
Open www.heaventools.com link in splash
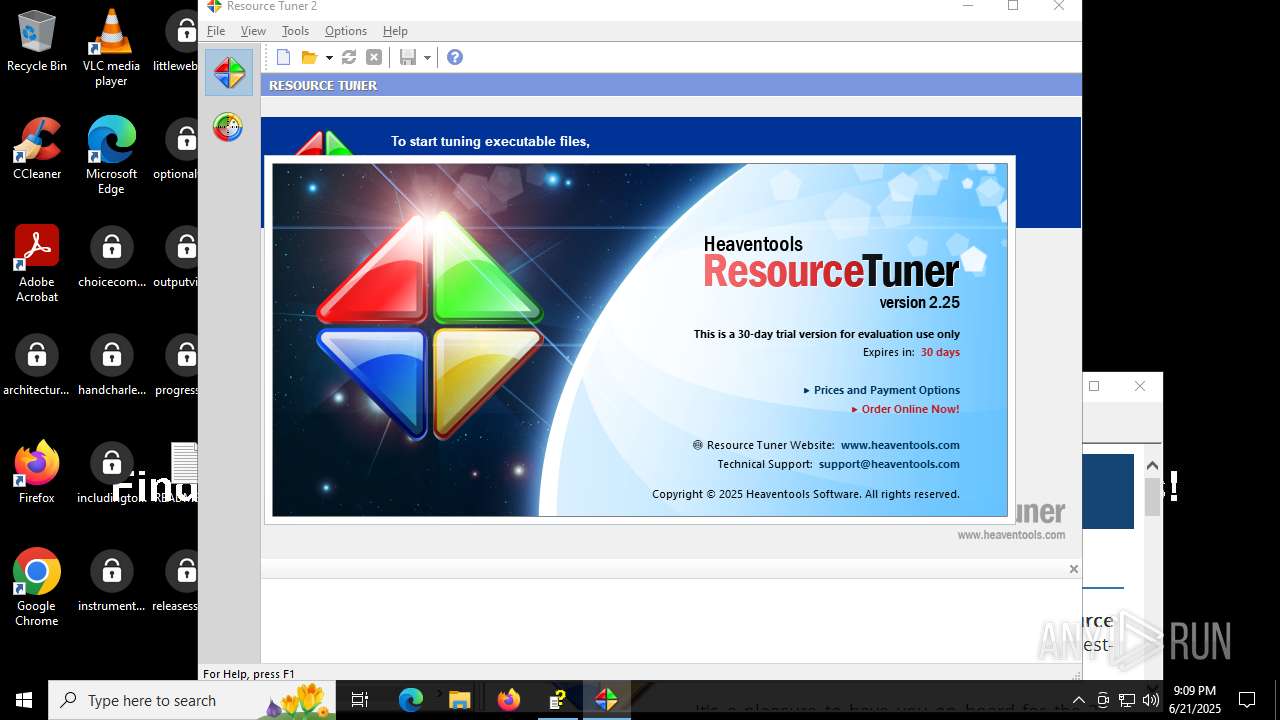[900, 445]
